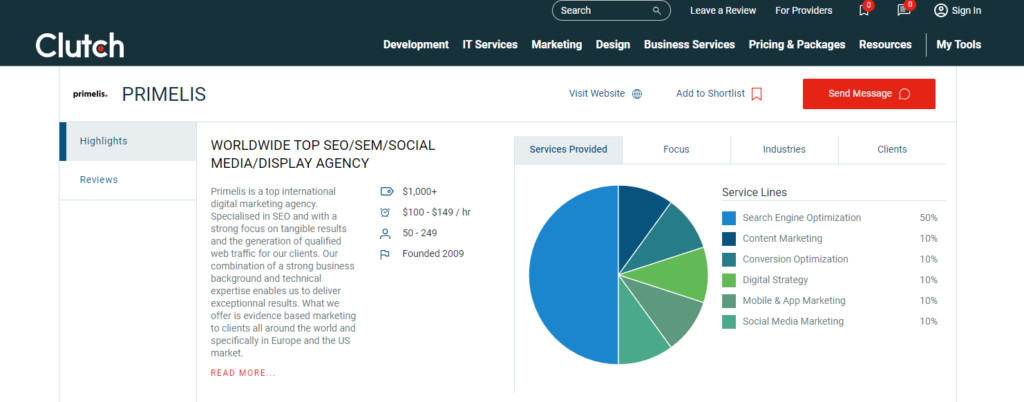Open the Business Services menu
Image resolution: width=1024 pixels, height=402 pixels.
(x=689, y=45)
